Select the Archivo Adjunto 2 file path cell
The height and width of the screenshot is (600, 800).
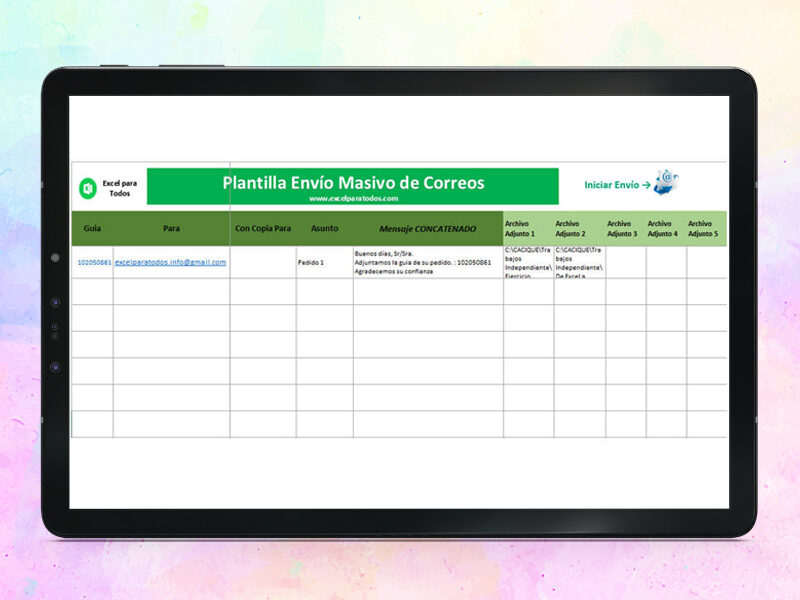point(580,262)
